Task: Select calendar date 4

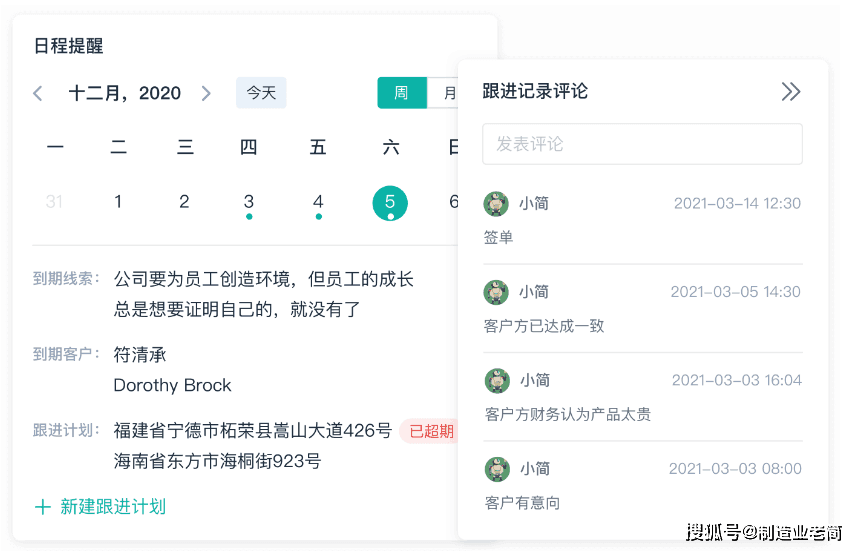Action: [x=318, y=202]
